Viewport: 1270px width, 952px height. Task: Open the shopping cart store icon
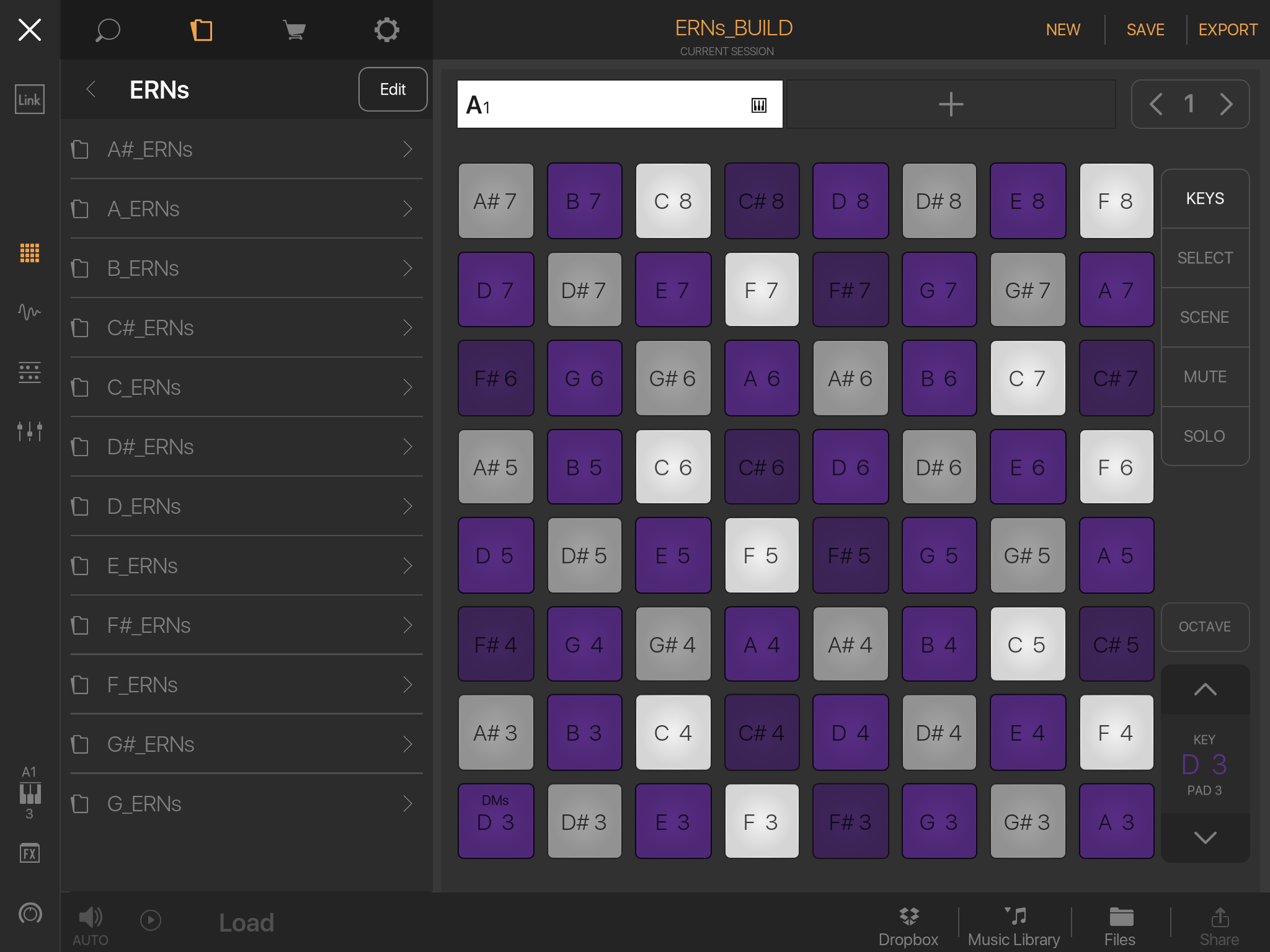tap(294, 30)
